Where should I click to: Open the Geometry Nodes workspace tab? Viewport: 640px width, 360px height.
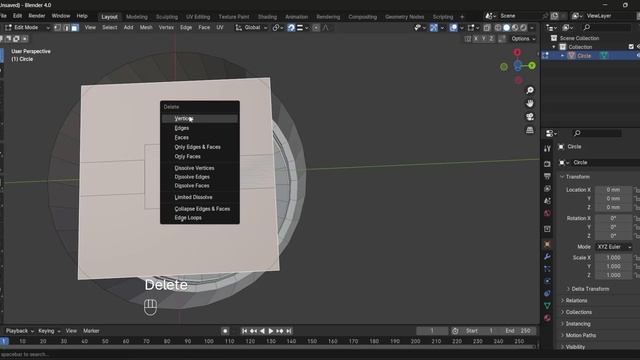[404, 17]
